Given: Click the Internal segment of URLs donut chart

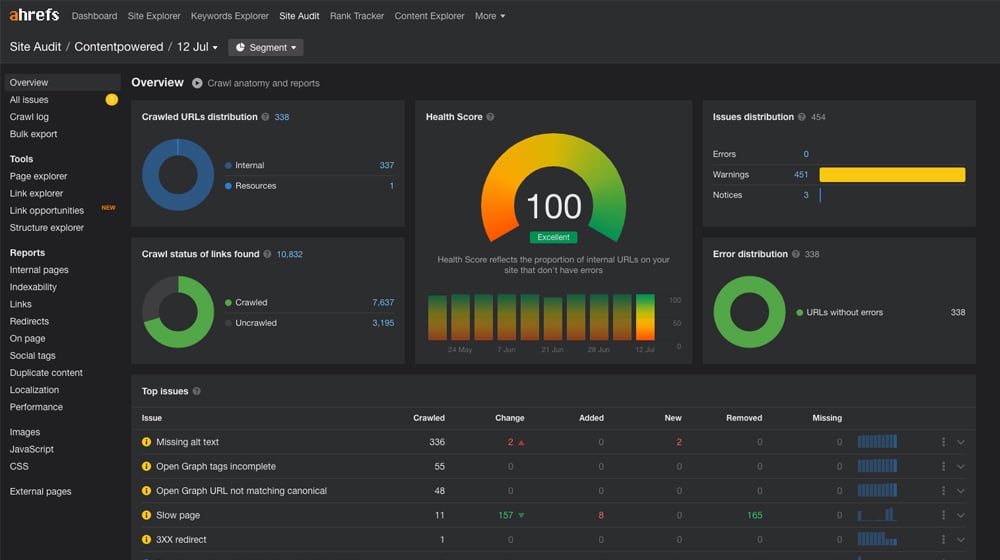Looking at the screenshot, I should (x=150, y=175).
